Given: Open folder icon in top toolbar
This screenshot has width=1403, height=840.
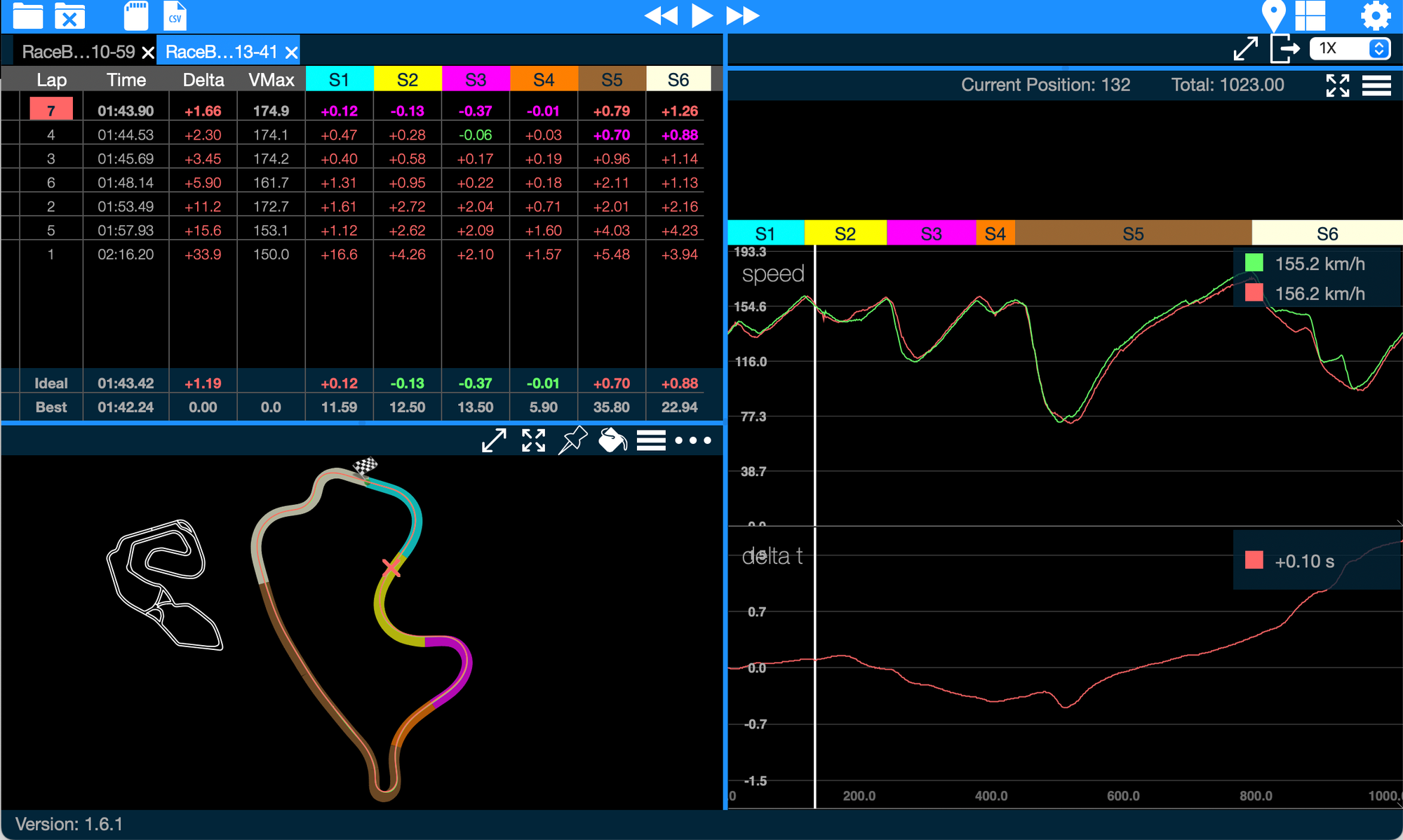Looking at the screenshot, I should 28,15.
